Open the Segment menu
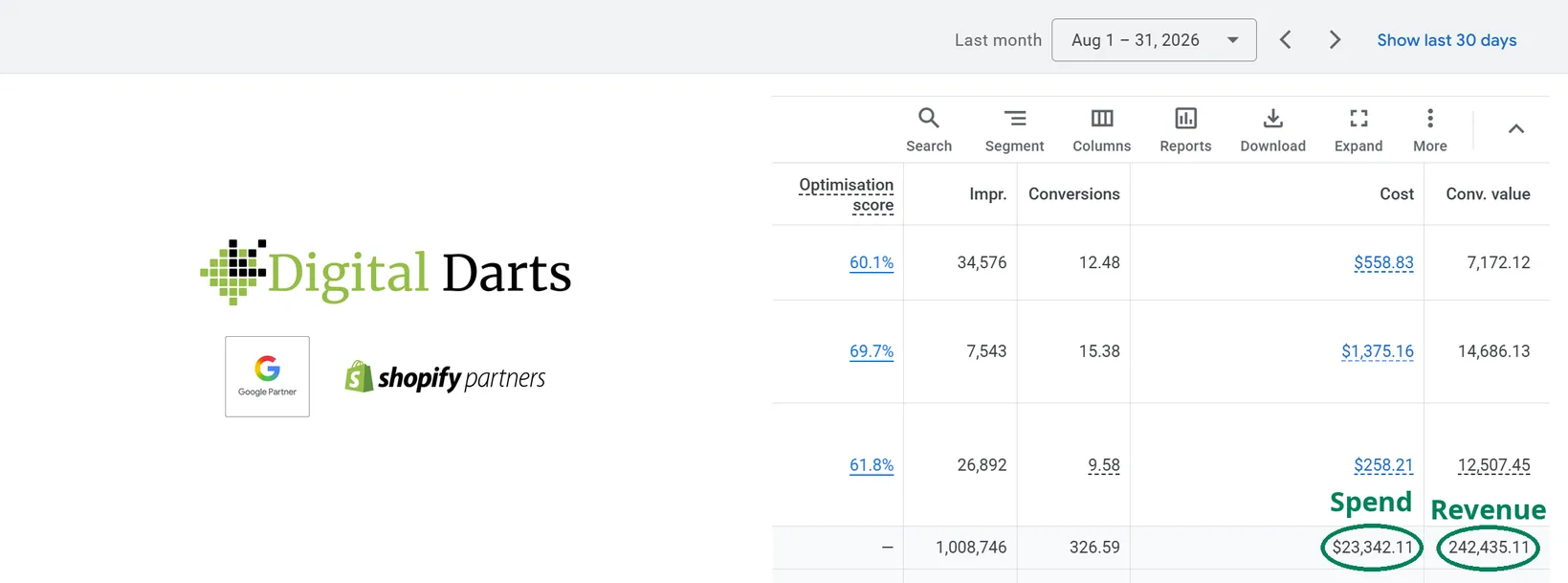The image size is (1568, 583). (1014, 129)
